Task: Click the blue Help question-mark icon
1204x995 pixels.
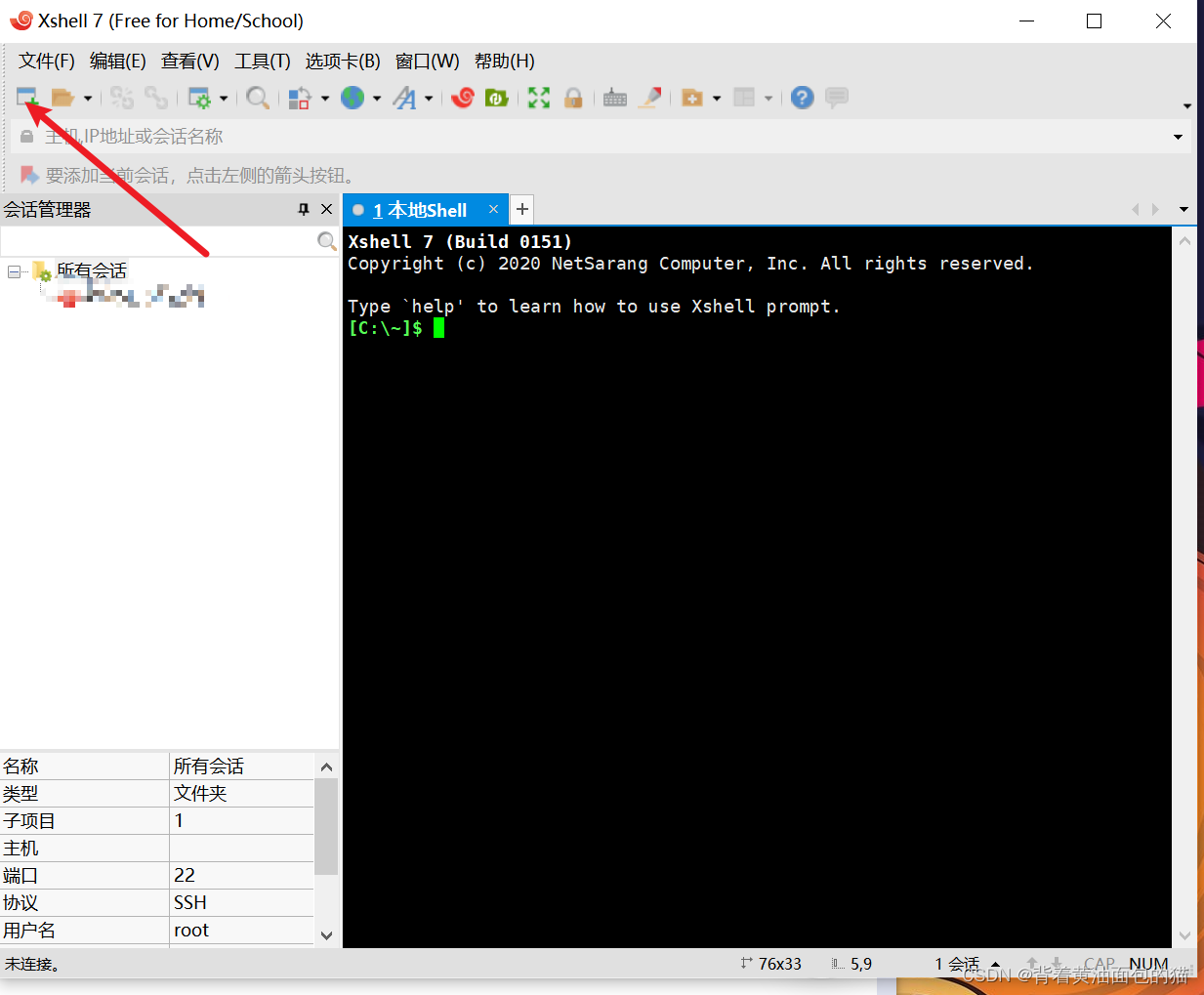Action: 803,98
